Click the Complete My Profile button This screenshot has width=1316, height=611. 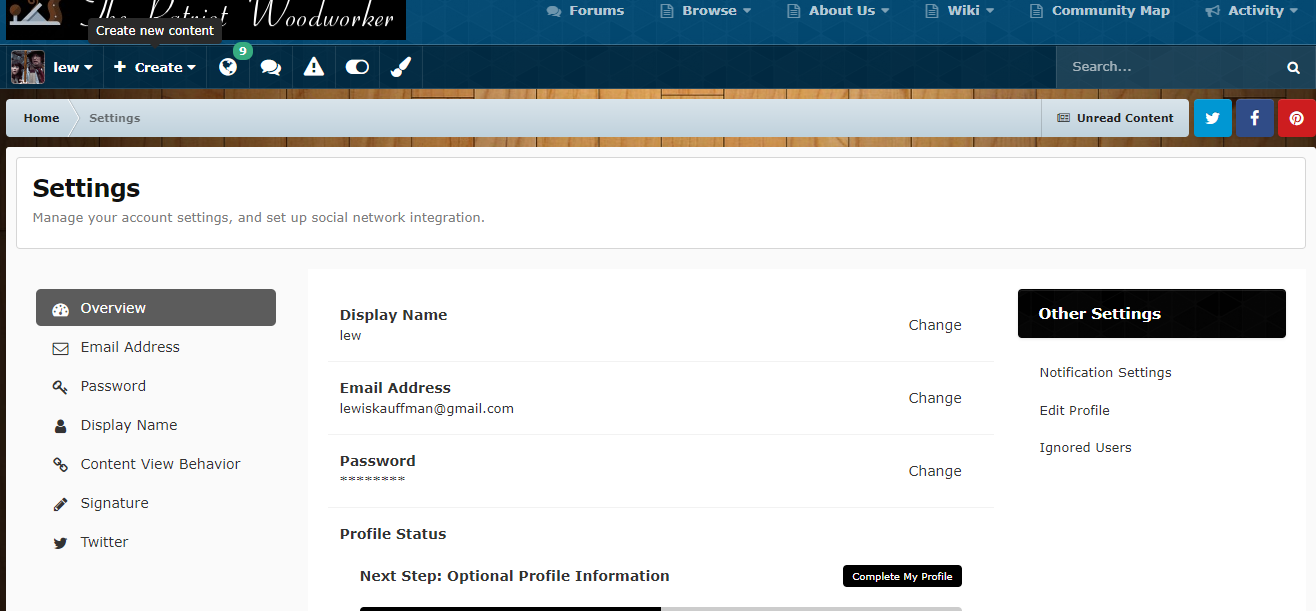[x=901, y=576]
